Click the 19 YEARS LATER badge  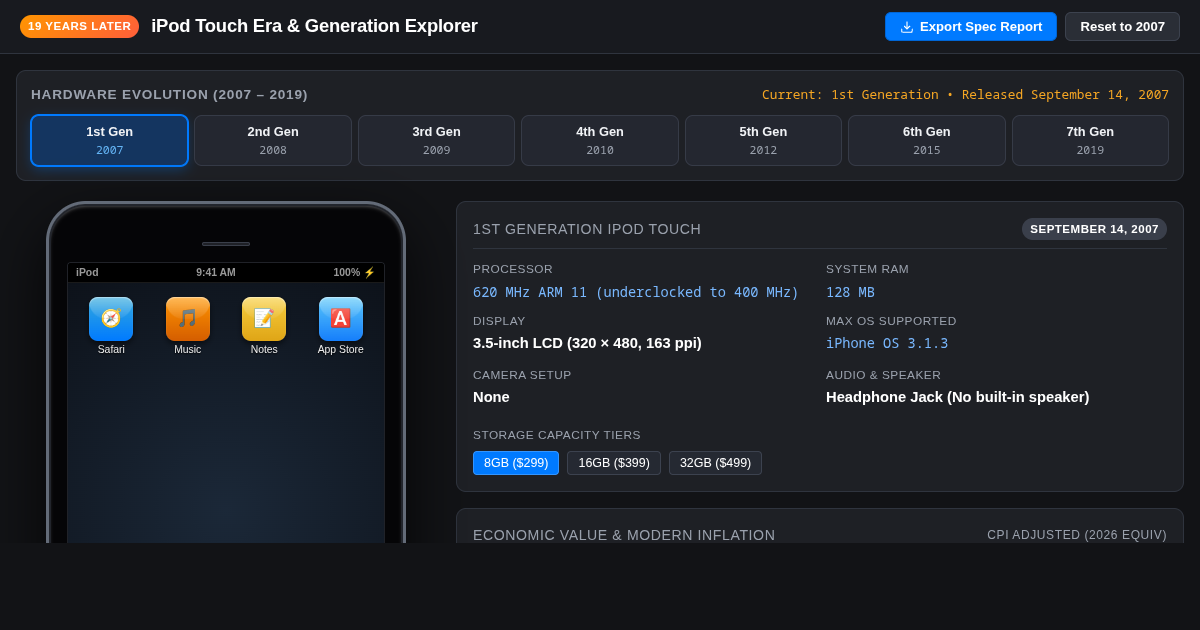(79, 26)
